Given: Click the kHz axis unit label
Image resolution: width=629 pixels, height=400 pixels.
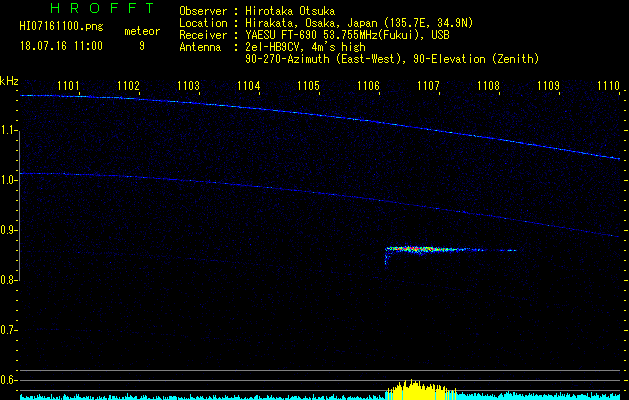Looking at the screenshot, I should point(10,81).
